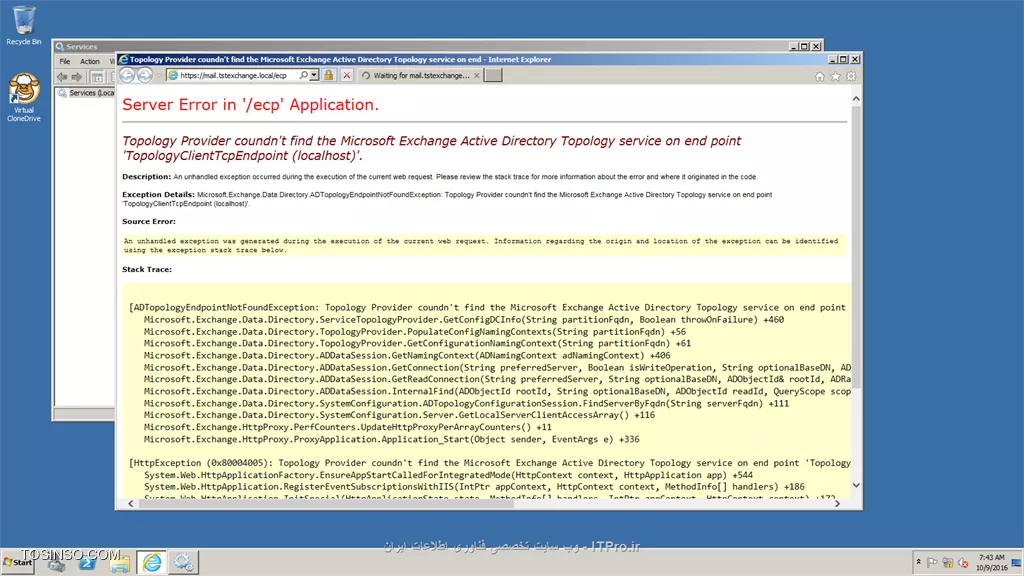1024x576 pixels.
Task: Click the GetConfigurationNamingContext stack line
Action: pos(417,344)
